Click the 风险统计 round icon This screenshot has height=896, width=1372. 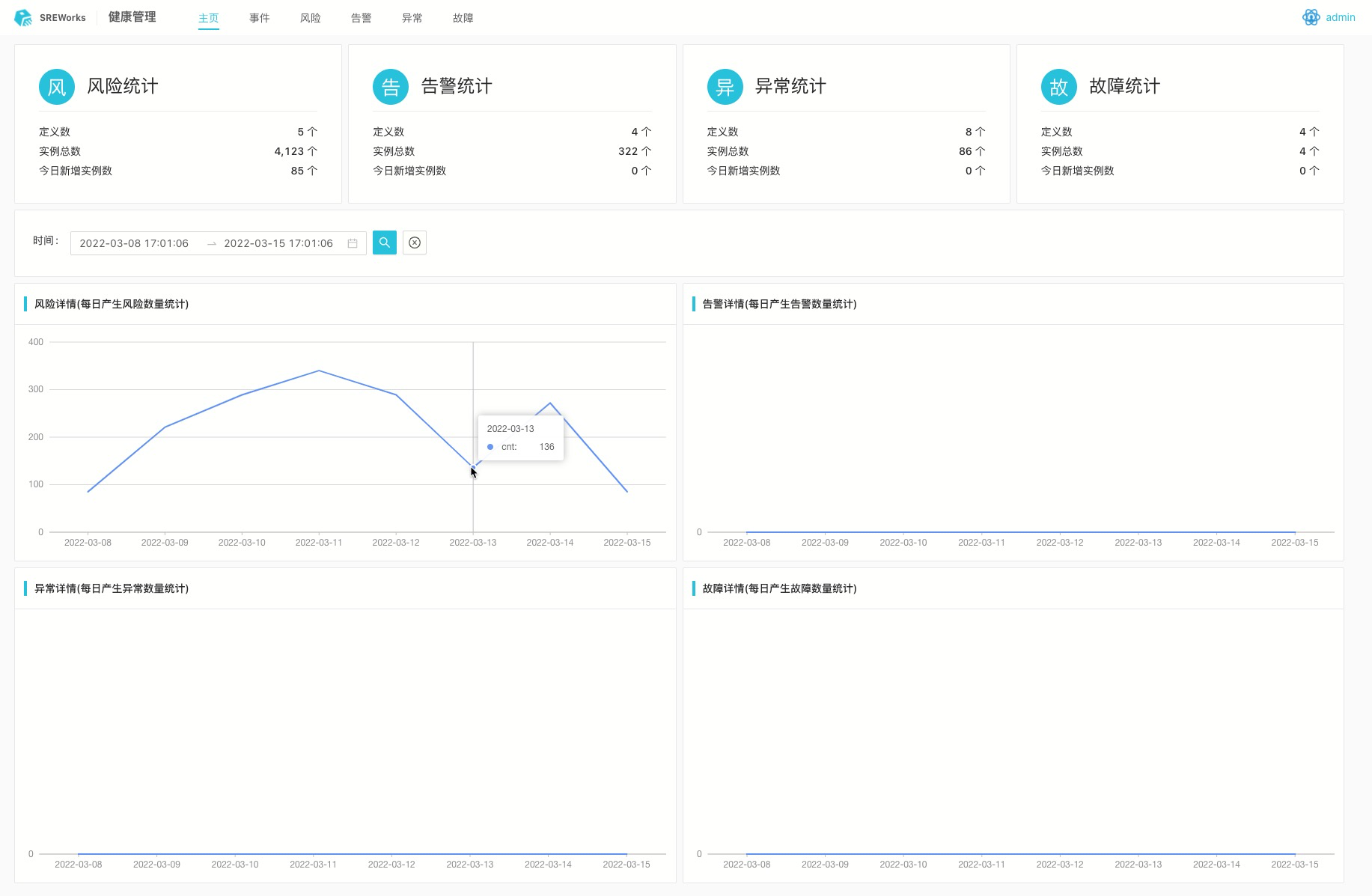click(57, 87)
